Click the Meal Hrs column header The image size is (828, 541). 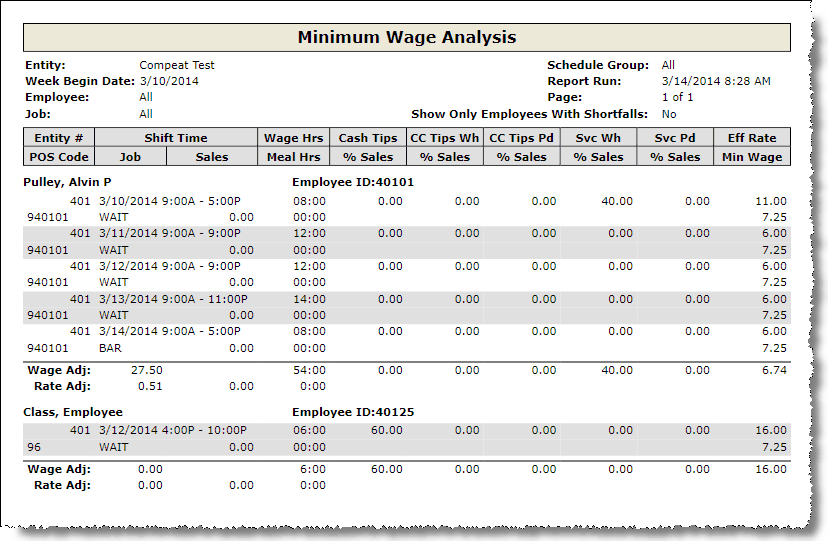coord(292,157)
